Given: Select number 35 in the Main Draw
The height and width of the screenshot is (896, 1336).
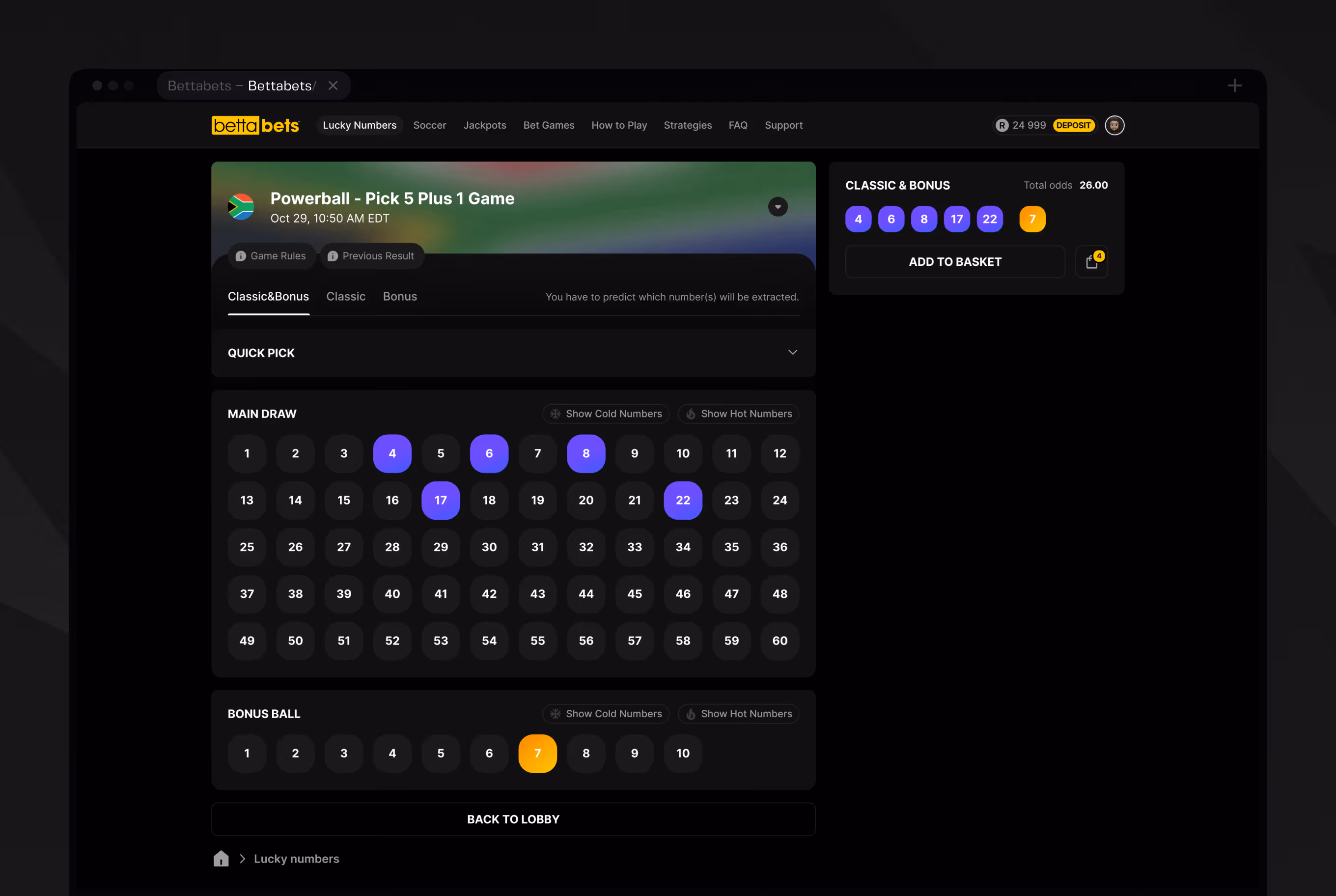Looking at the screenshot, I should pyautogui.click(x=731, y=547).
